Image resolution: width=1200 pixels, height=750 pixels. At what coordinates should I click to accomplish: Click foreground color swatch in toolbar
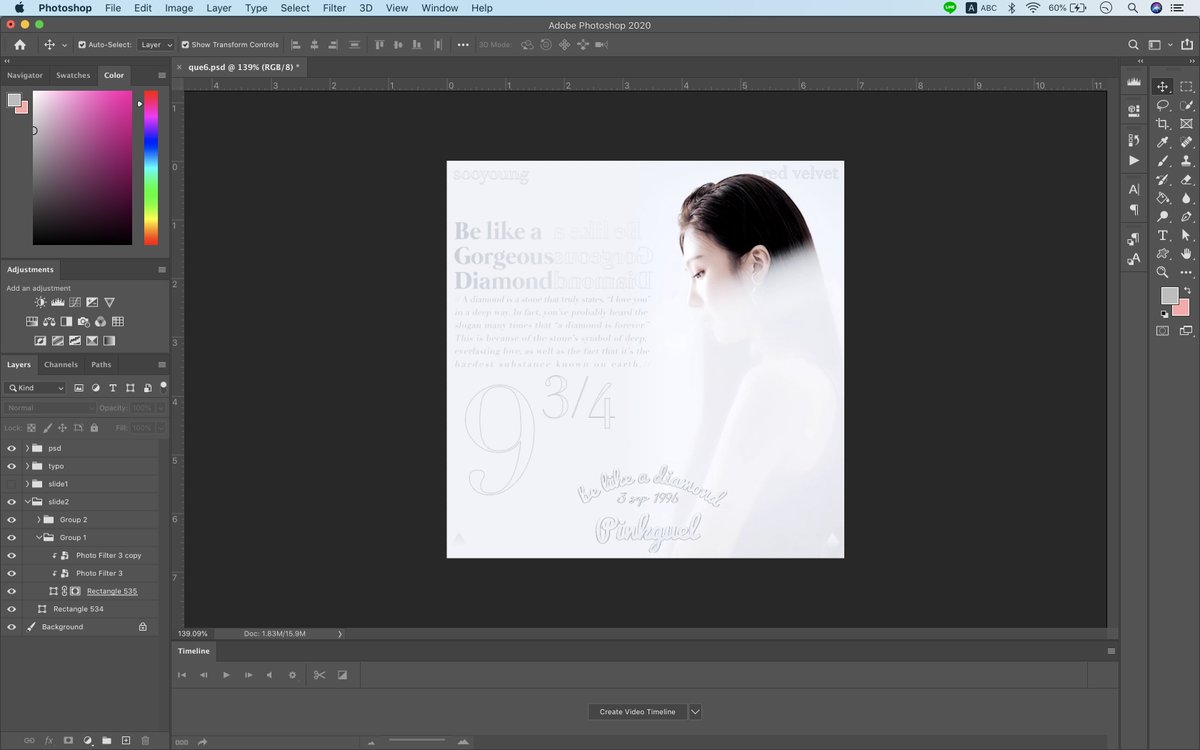1168,295
